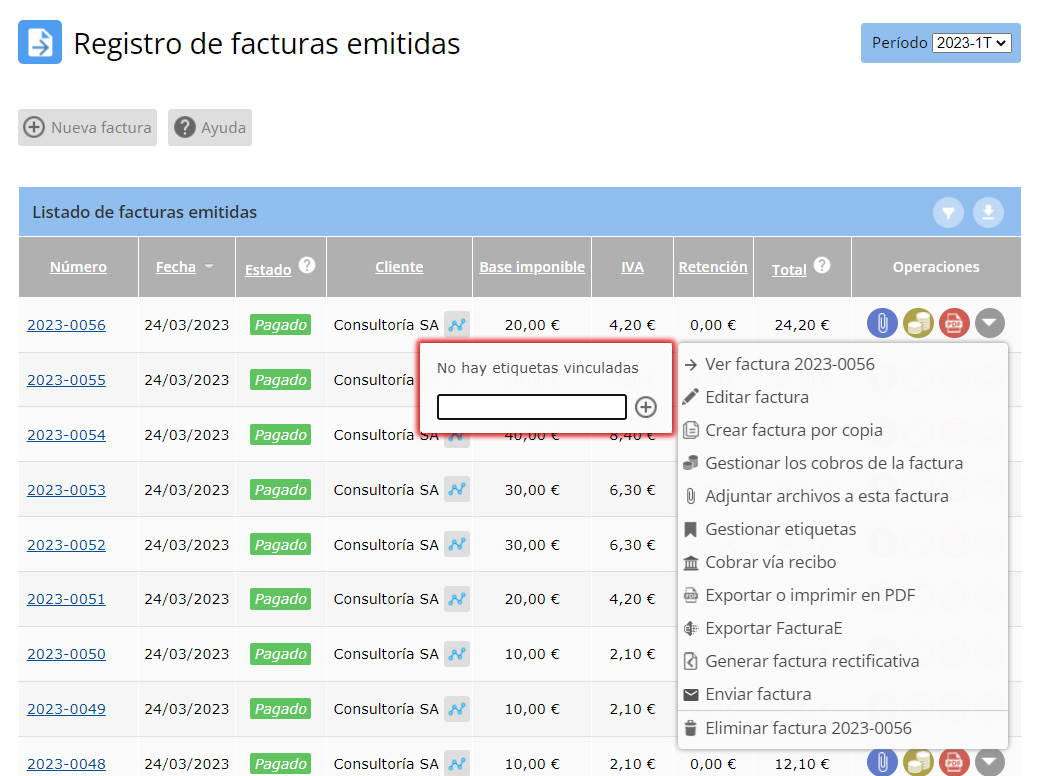Click the registro de facturas page icon

tap(40, 42)
